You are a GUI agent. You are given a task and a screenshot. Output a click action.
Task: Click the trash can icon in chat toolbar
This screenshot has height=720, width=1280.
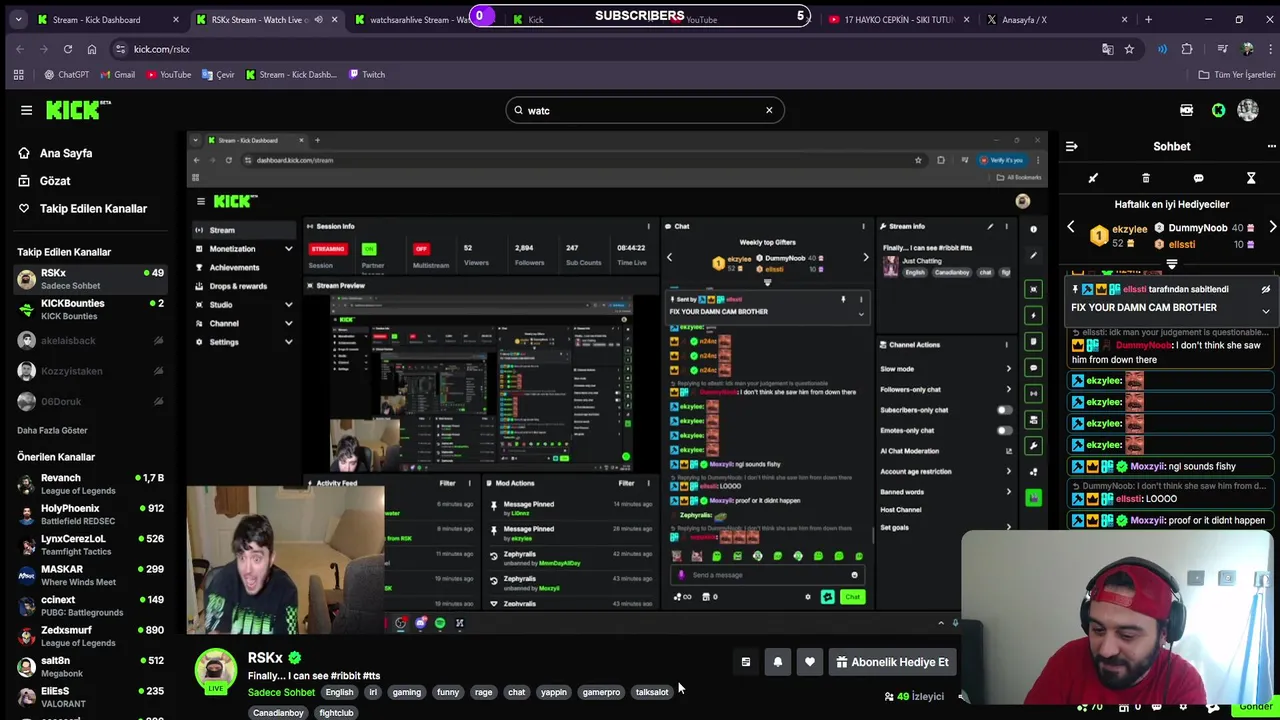pos(1146,178)
